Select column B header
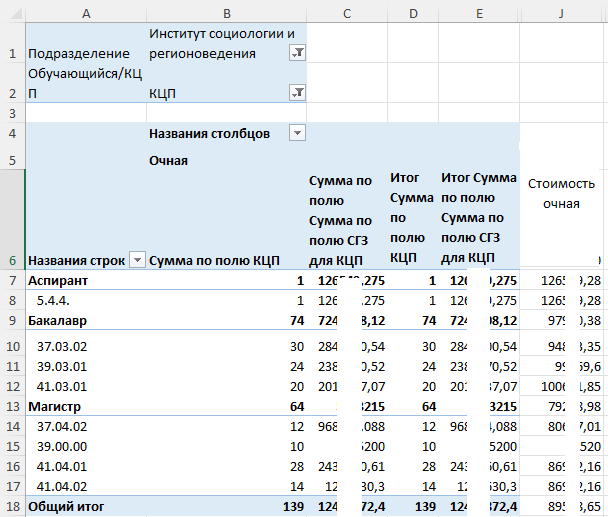The height and width of the screenshot is (517, 608). pyautogui.click(x=227, y=13)
